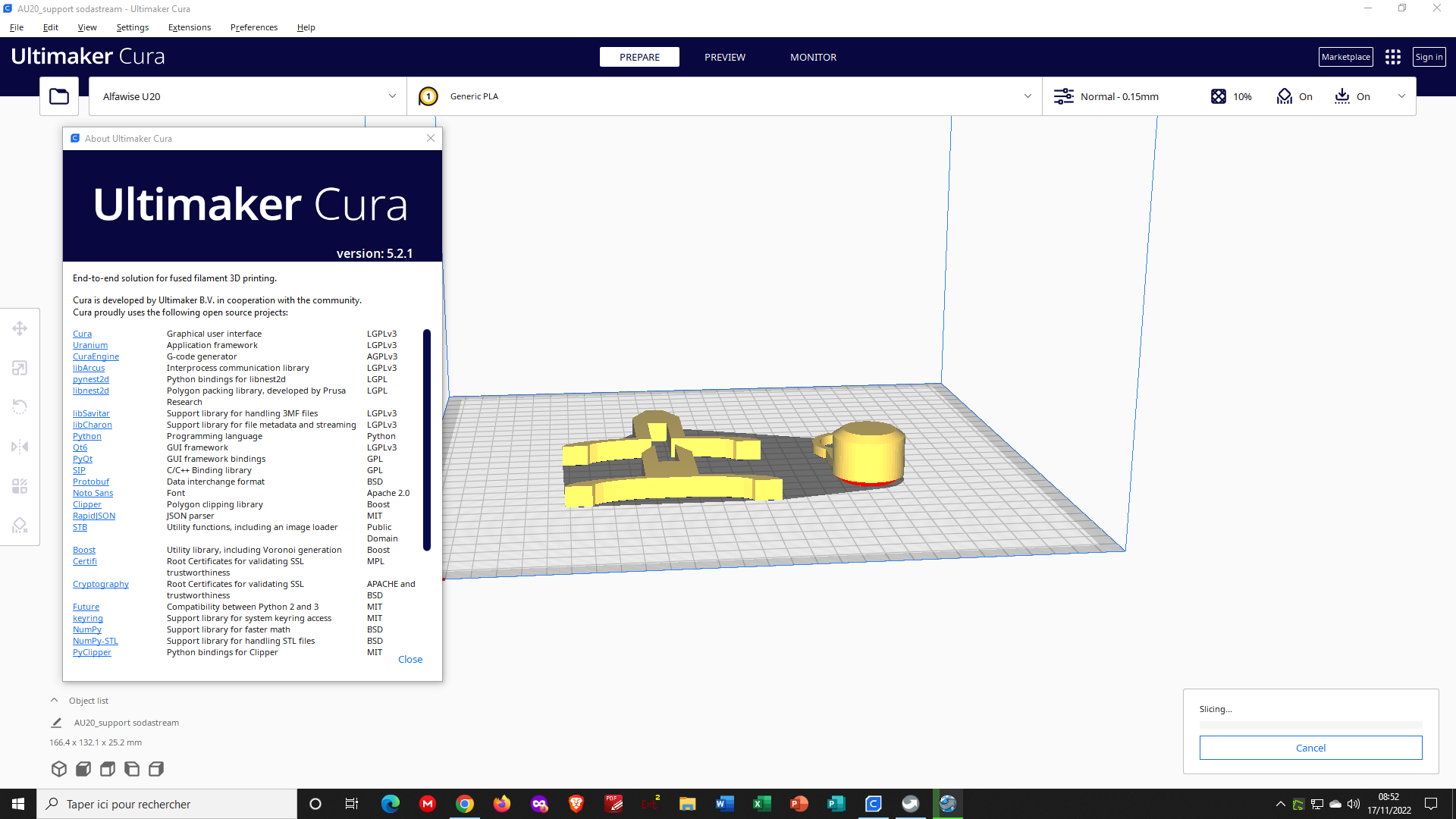Open Word from the taskbar
Viewport: 1456px width, 819px height.
tap(724, 803)
